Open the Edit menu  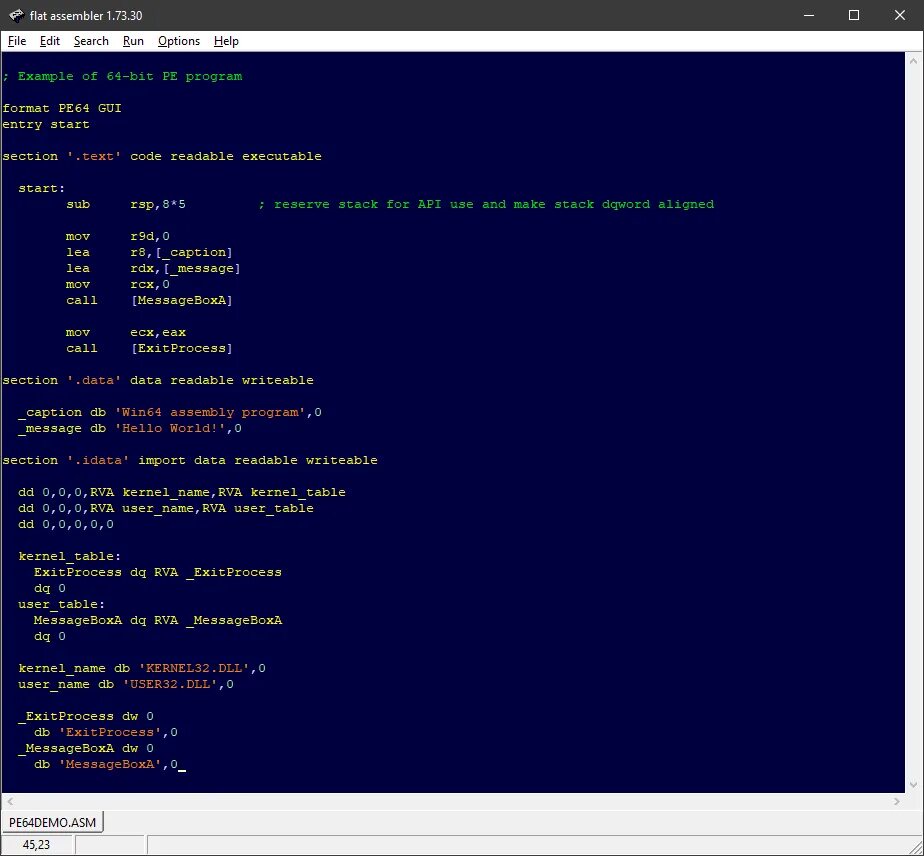(50, 41)
